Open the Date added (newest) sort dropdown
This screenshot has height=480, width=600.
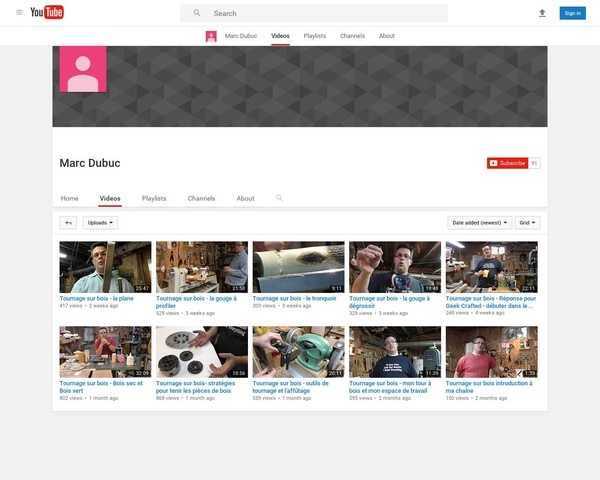479,223
